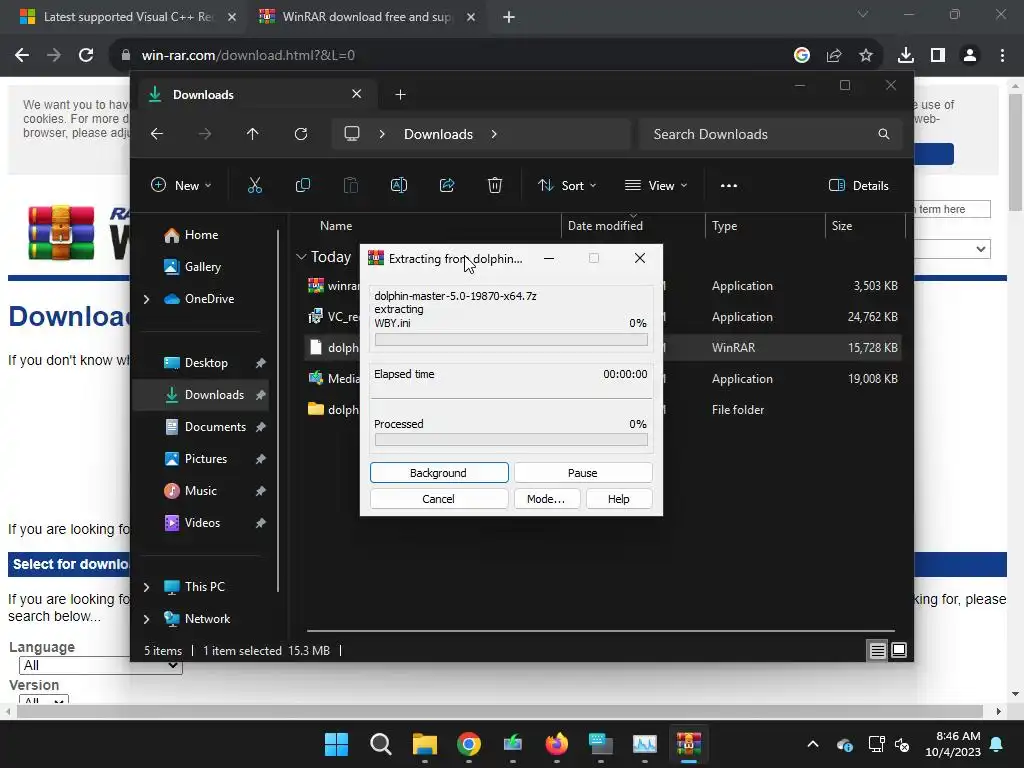Select the File folder row
Screen dimensions: 1024x768
pos(602,409)
